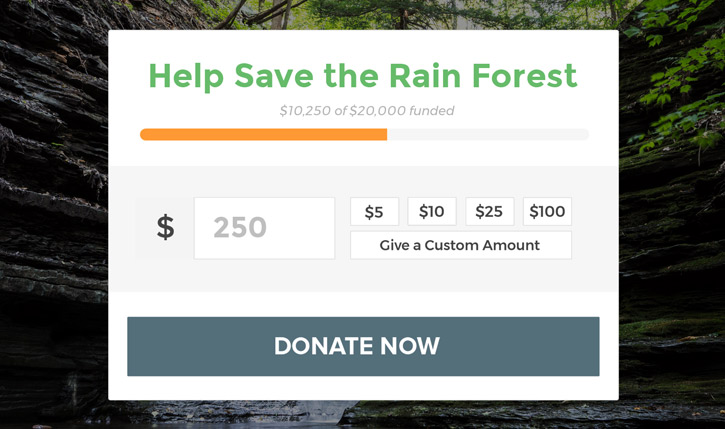The height and width of the screenshot is (429, 725).
Task: Click the $10,250 of $20,000 funded text
Action: tap(366, 111)
